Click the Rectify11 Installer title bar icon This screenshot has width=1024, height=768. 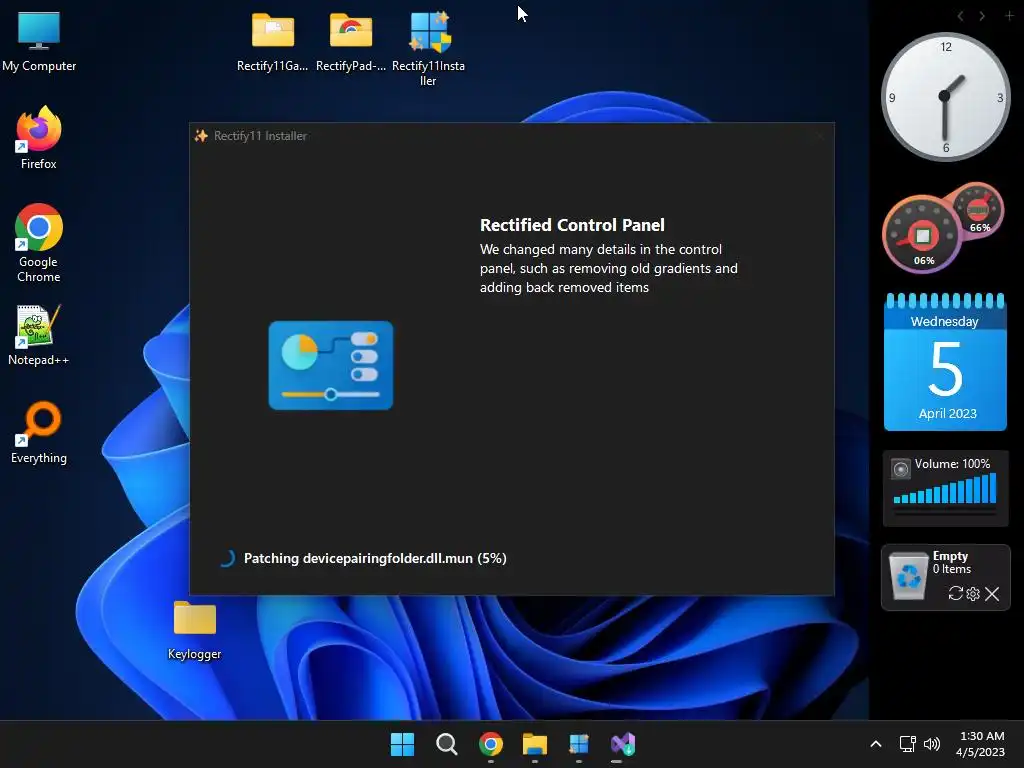[201, 136]
